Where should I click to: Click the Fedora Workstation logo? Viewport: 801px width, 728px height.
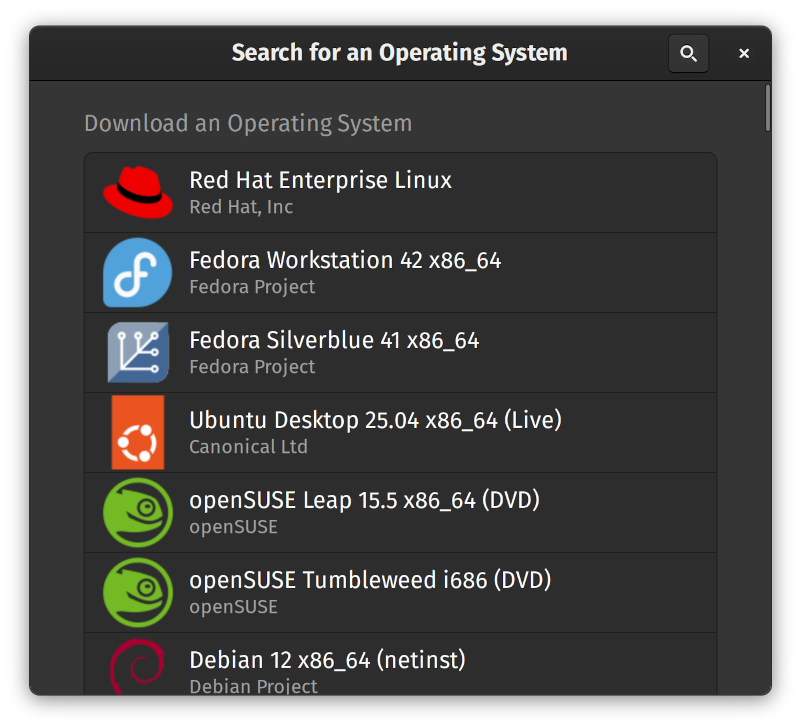(x=137, y=272)
